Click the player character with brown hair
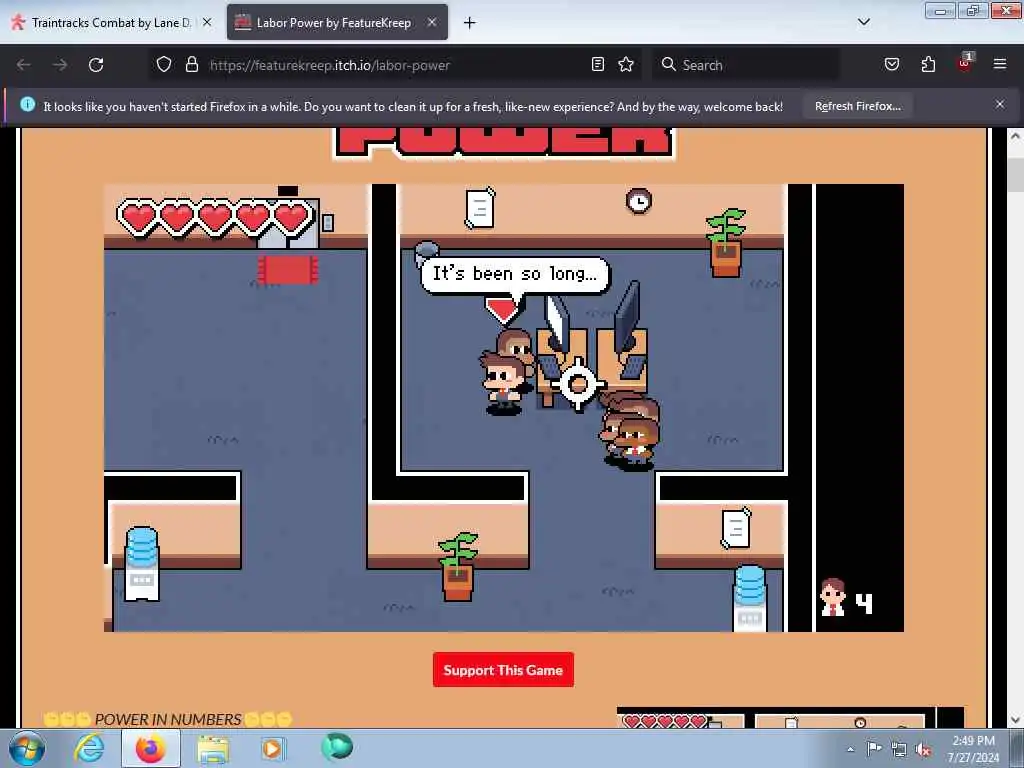Image resolution: width=1024 pixels, height=768 pixels. 502,383
